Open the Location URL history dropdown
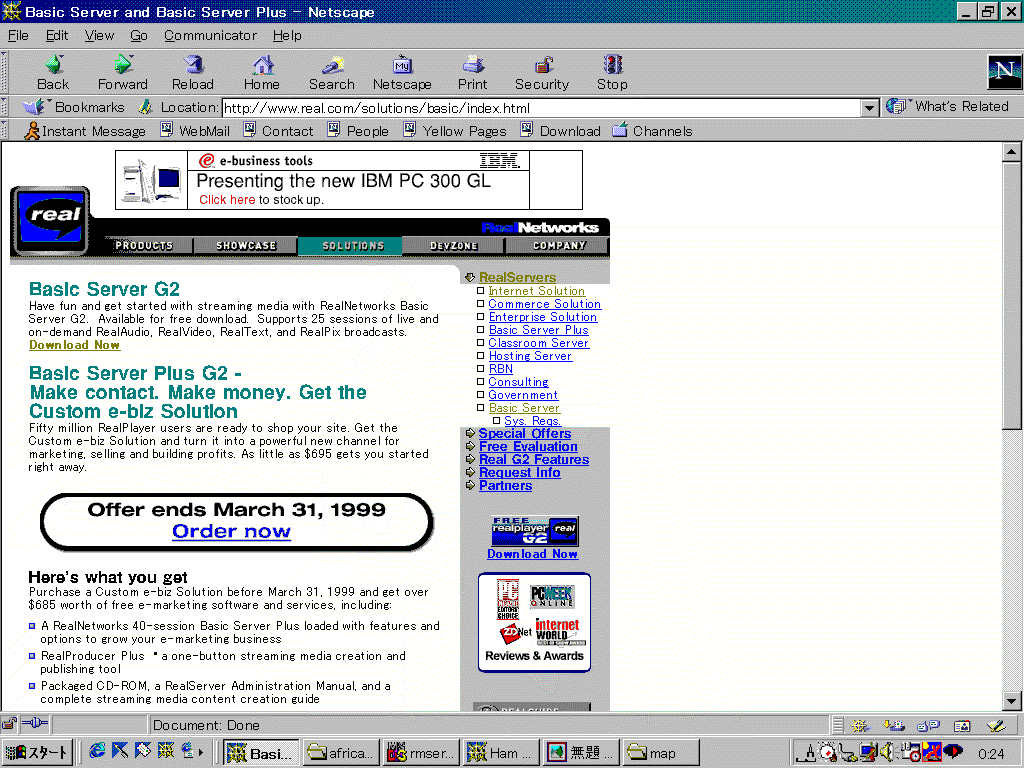Viewport: 1024px width, 768px height. 869,108
